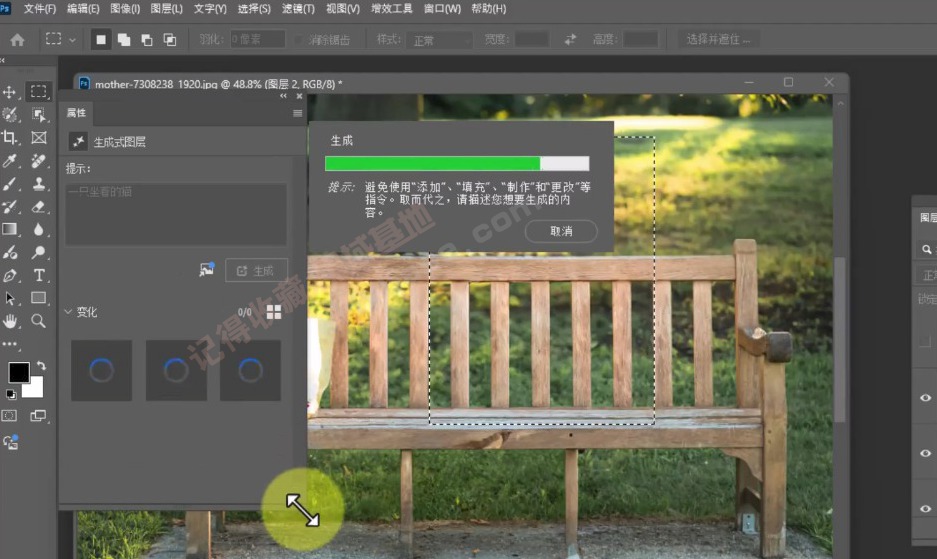Toggle visibility of the middle layer eye

point(926,453)
